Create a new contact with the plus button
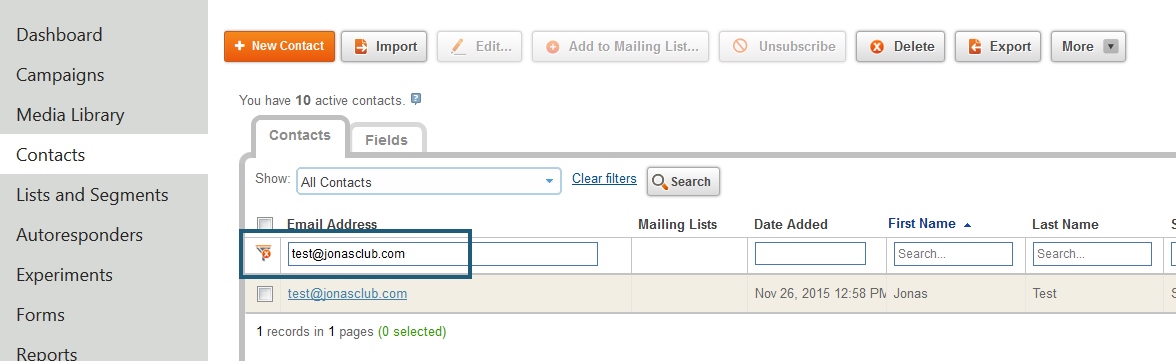 [x=279, y=46]
